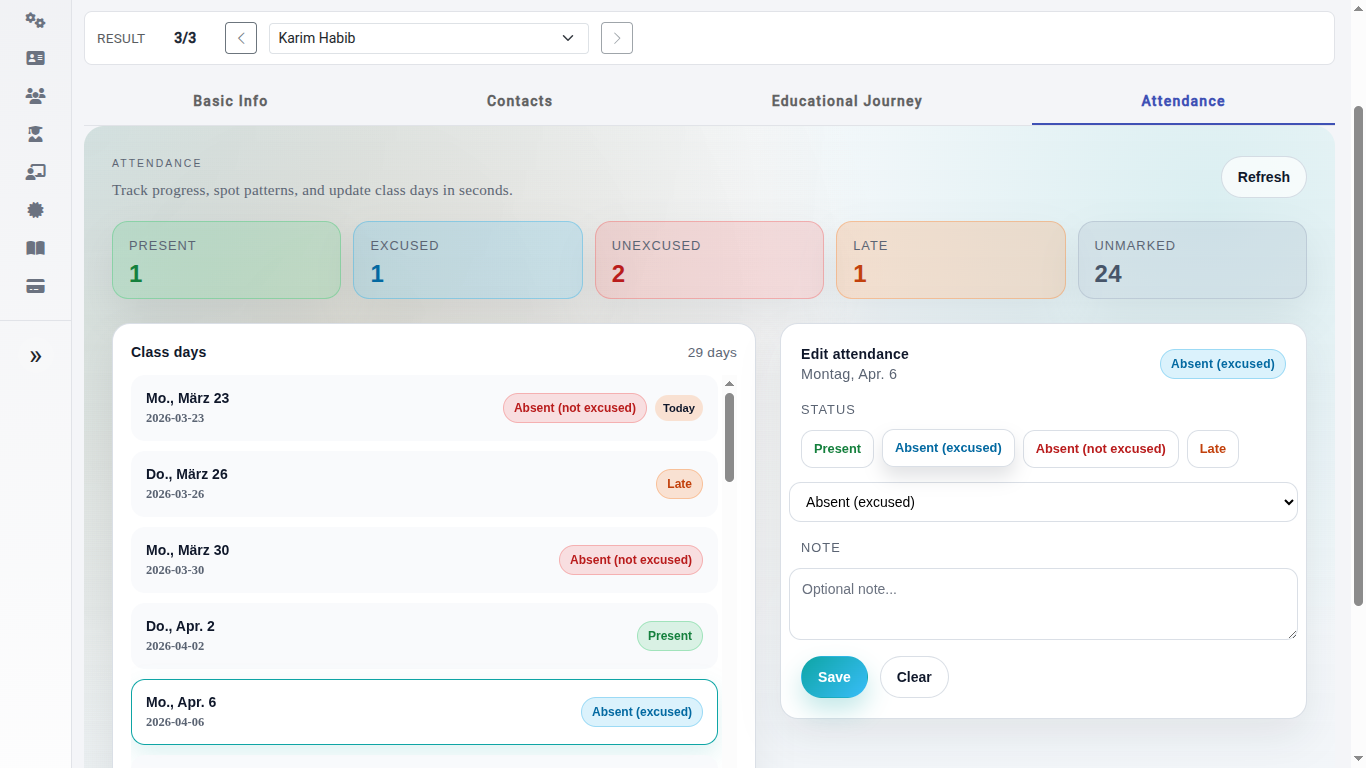Open the graduate student icon in sidebar
The height and width of the screenshot is (768, 1366).
coord(35,134)
